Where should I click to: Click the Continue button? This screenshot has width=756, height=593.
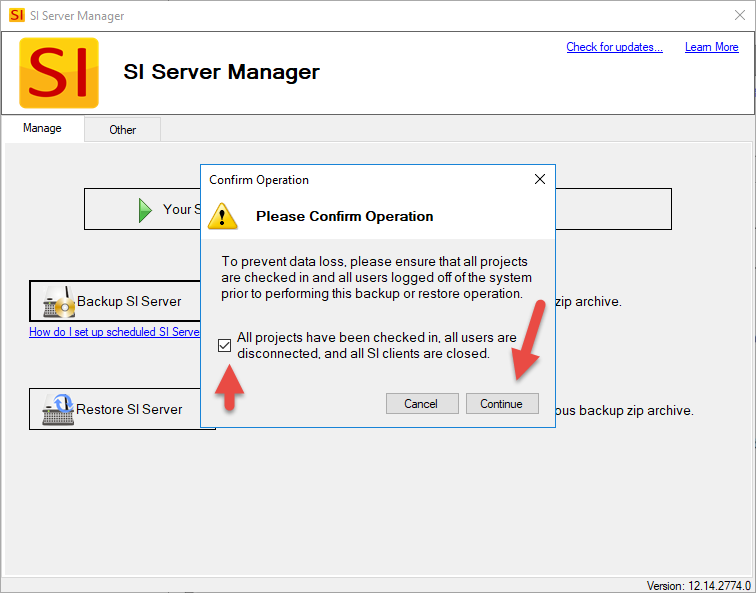[502, 404]
